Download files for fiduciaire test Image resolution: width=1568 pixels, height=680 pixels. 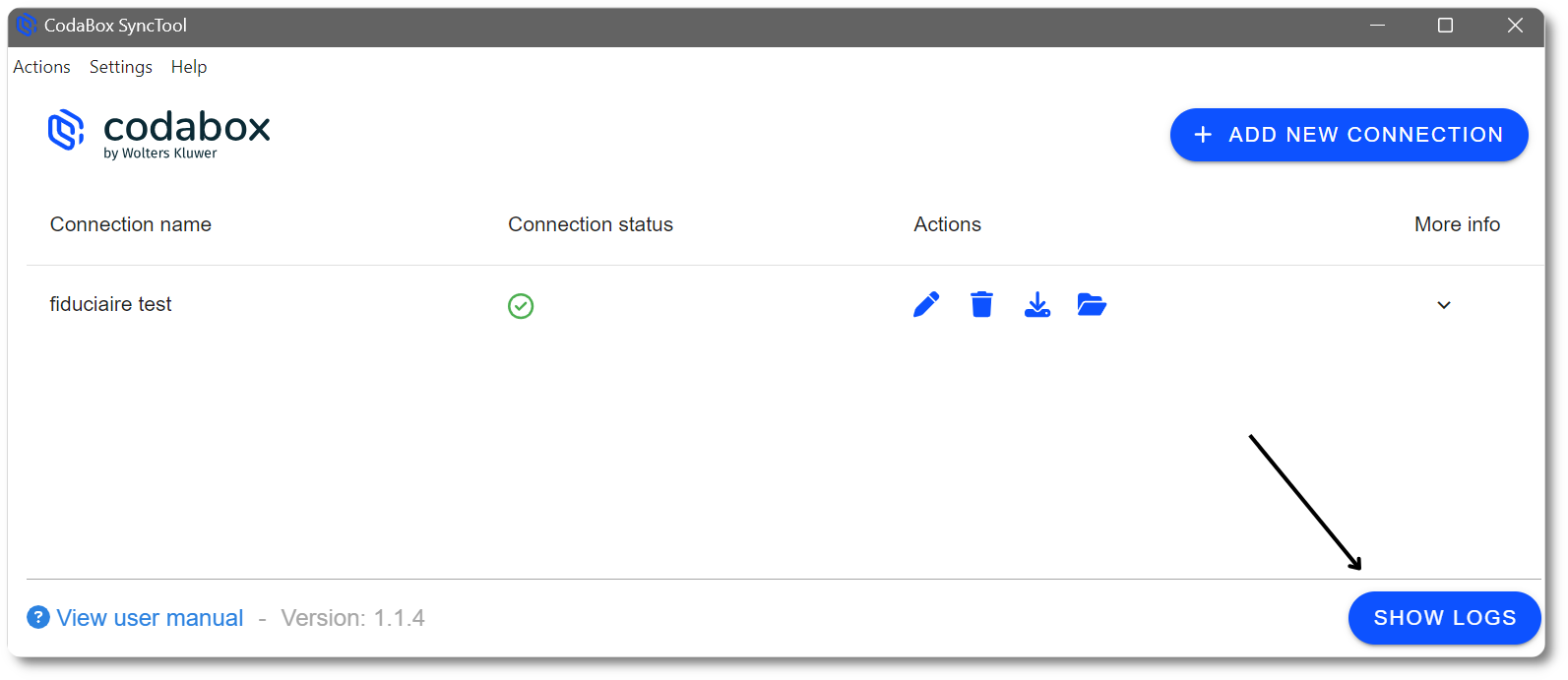[1037, 305]
